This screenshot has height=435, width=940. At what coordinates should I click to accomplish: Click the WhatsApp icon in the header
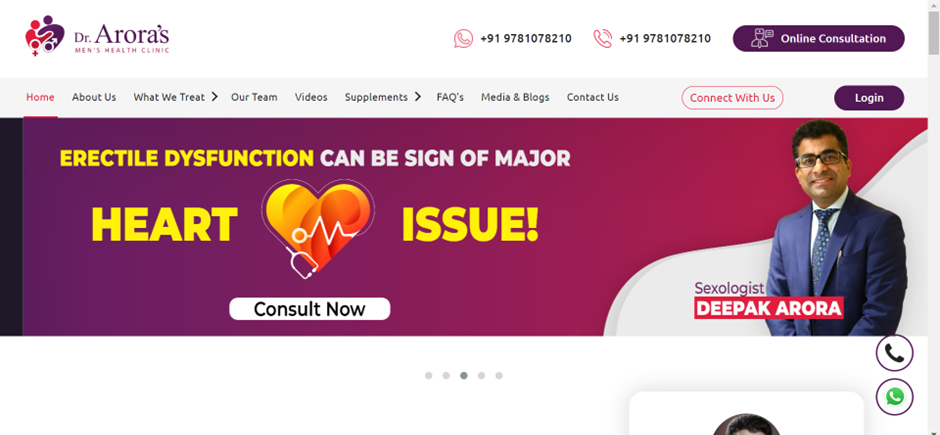click(x=463, y=38)
